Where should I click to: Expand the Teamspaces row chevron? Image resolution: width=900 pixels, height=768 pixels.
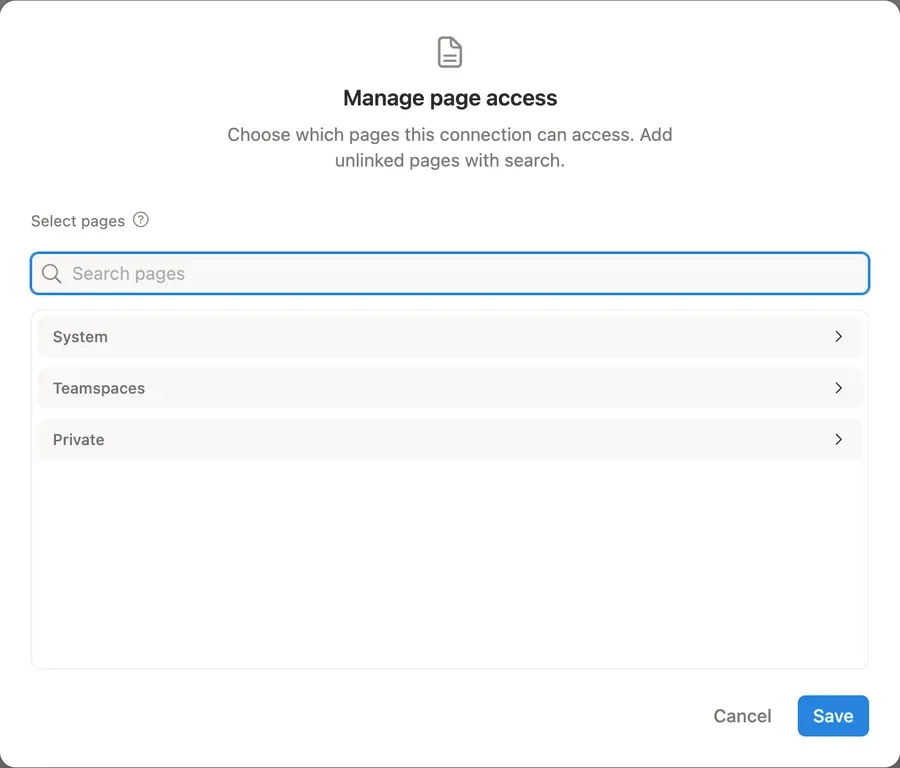[x=839, y=388]
